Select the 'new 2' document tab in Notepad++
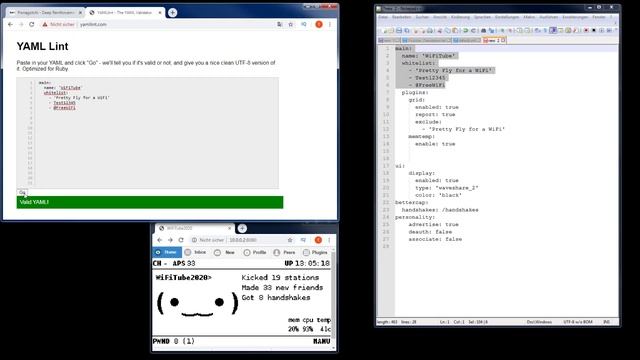The width and height of the screenshot is (640, 360). pyautogui.click(x=493, y=40)
